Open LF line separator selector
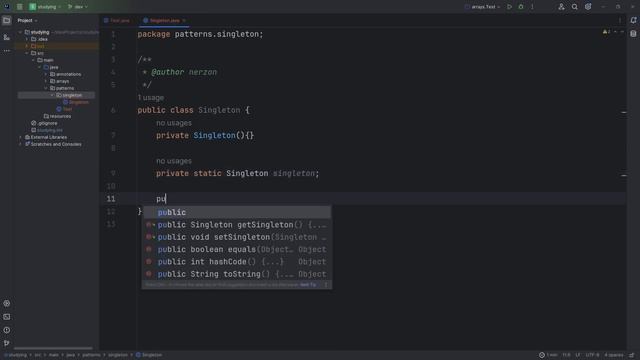This screenshot has width=640, height=360. pyautogui.click(x=578, y=355)
